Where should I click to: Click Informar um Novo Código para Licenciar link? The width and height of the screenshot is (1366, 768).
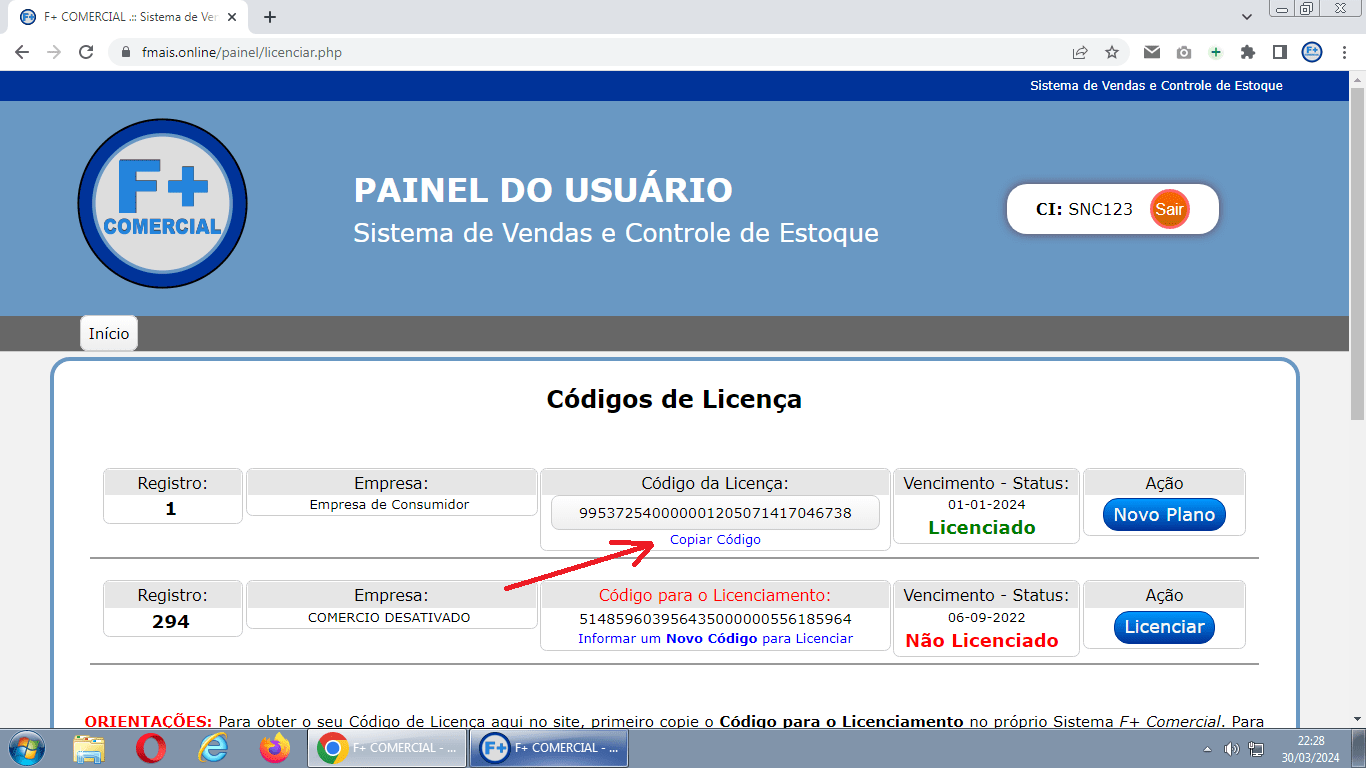715,639
